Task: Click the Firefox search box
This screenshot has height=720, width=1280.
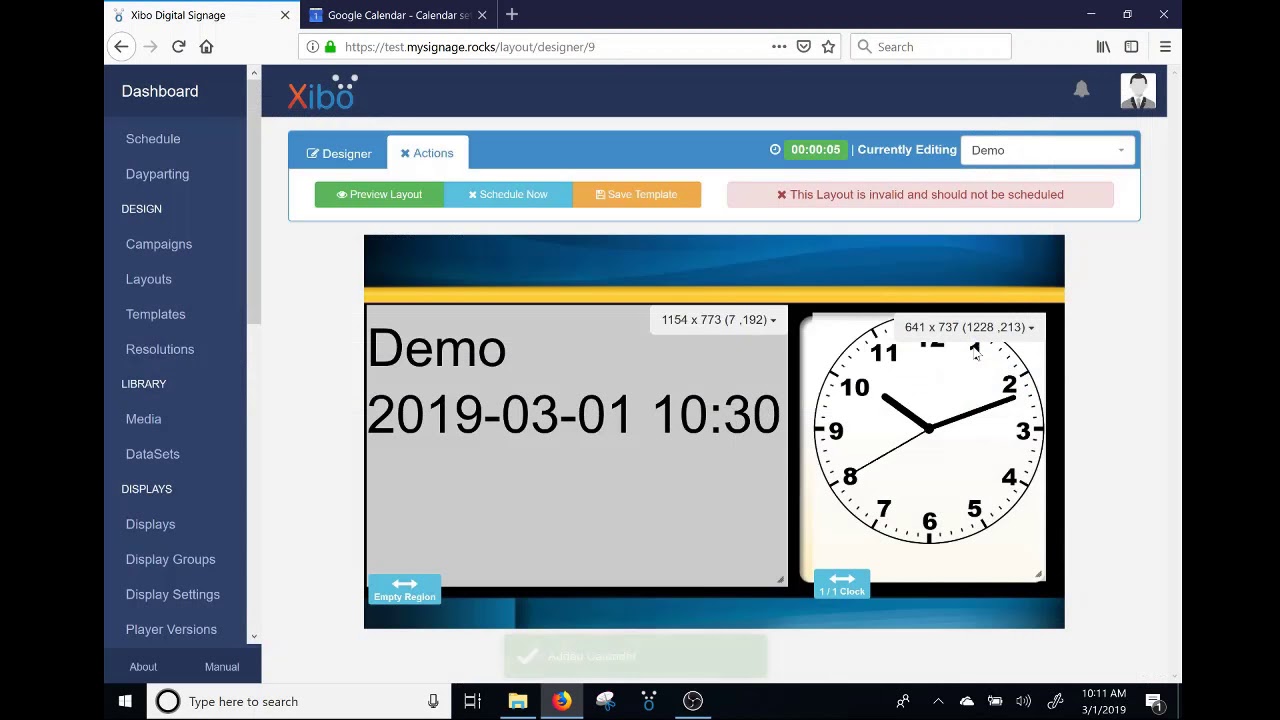Action: coord(931,46)
